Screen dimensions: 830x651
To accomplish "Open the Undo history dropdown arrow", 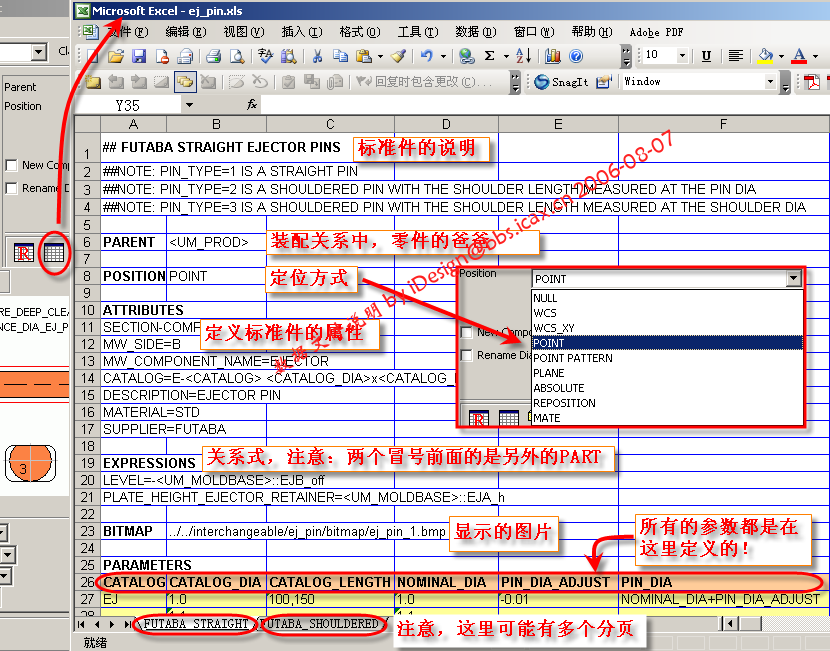I will [443, 56].
